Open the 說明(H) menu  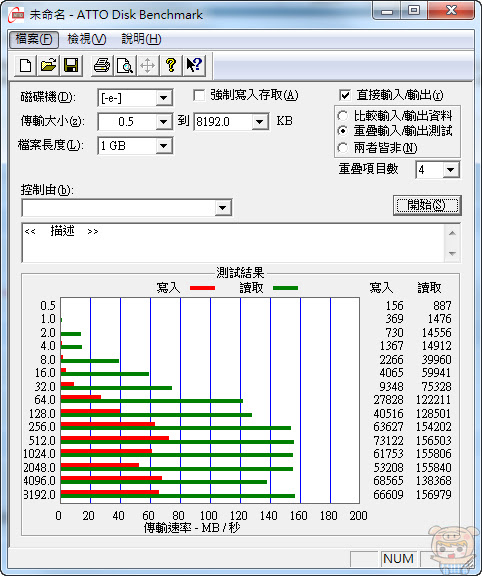pyautogui.click(x=141, y=39)
